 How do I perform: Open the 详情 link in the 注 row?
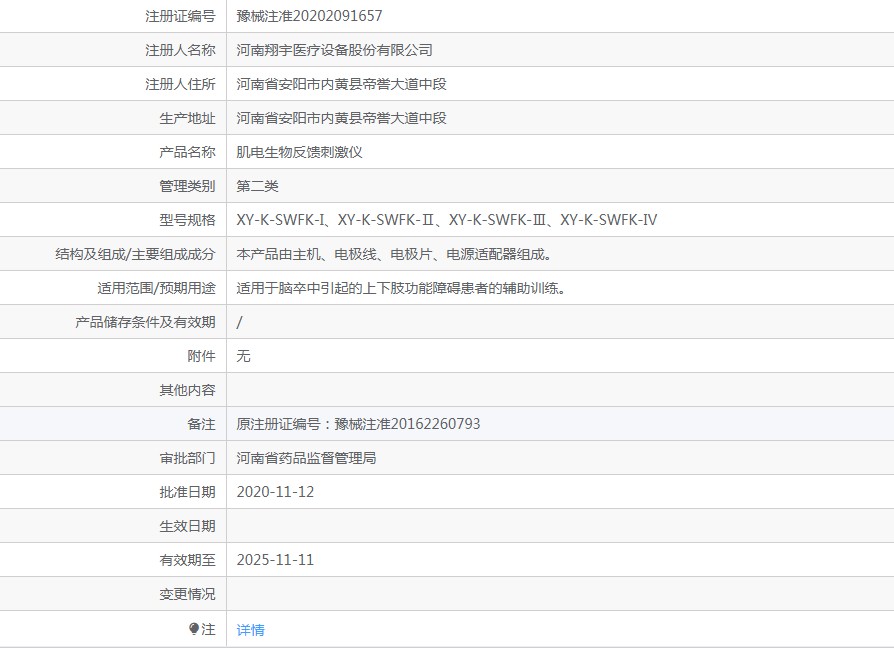click(x=250, y=629)
